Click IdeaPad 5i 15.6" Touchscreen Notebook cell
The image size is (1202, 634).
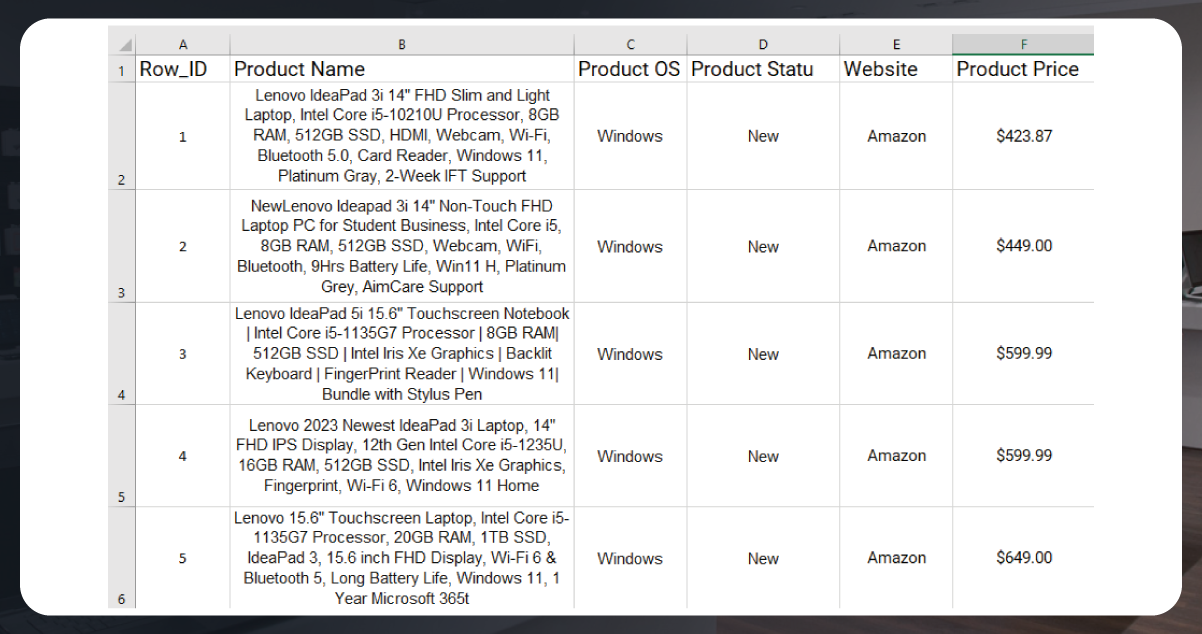pyautogui.click(x=402, y=354)
